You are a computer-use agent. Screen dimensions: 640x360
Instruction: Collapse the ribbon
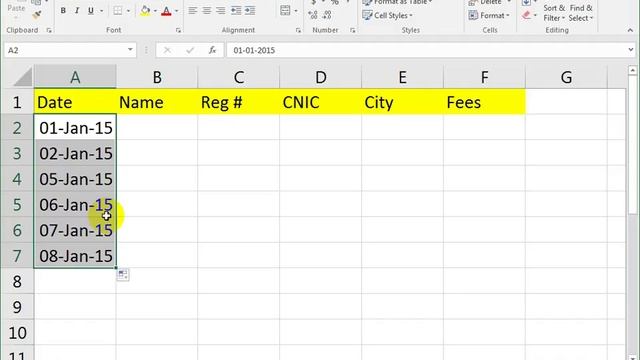click(630, 30)
